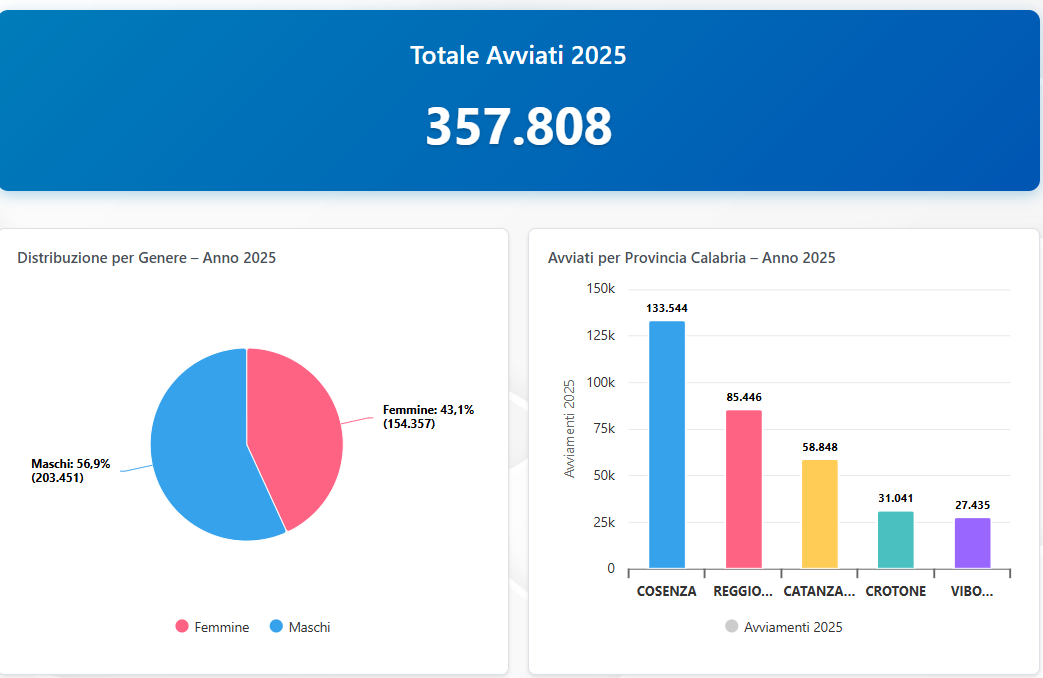Screen dimensions: 1043x678
Task: Select the yellow CATANZA... bar
Action: tap(820, 514)
